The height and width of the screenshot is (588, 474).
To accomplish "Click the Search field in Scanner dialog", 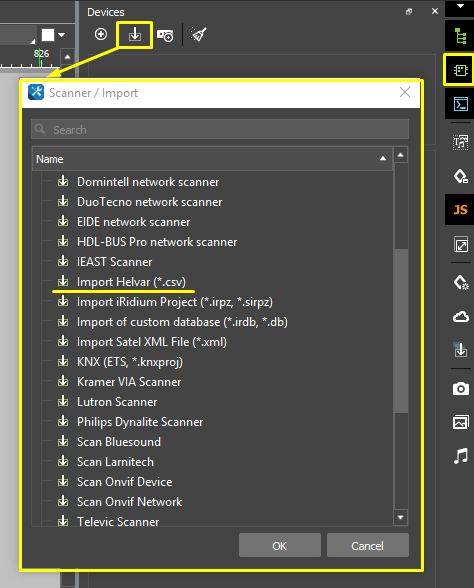I will coord(220,130).
